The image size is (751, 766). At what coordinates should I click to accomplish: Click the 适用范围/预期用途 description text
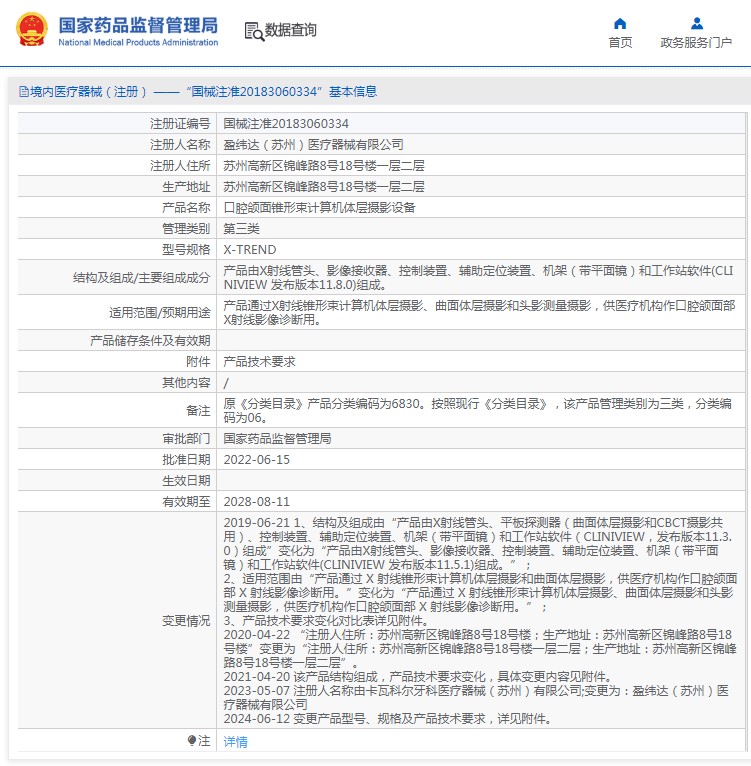coord(479,313)
